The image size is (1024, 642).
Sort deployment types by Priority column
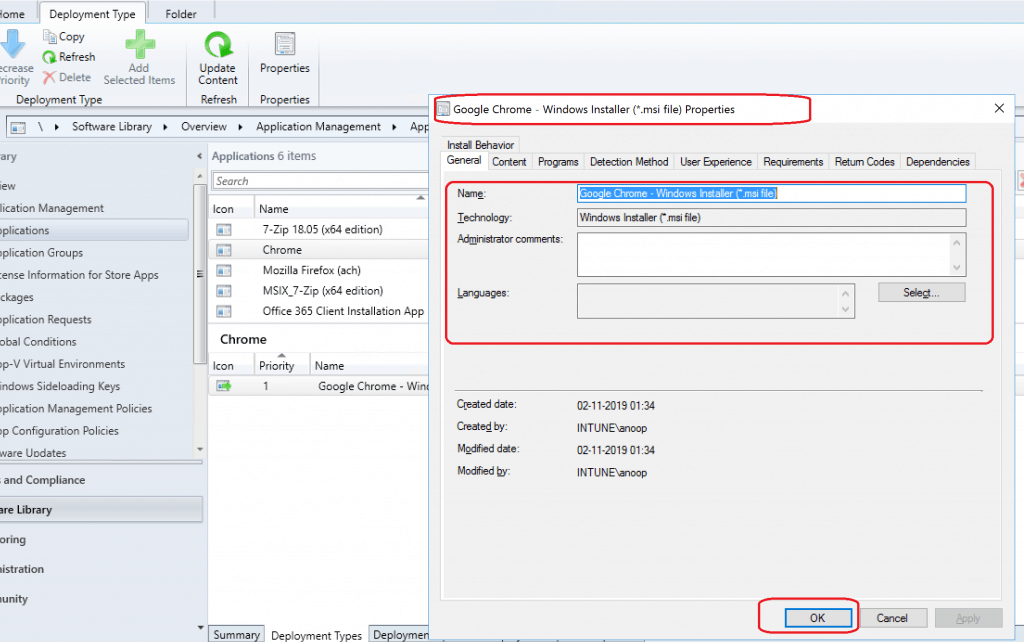click(281, 366)
